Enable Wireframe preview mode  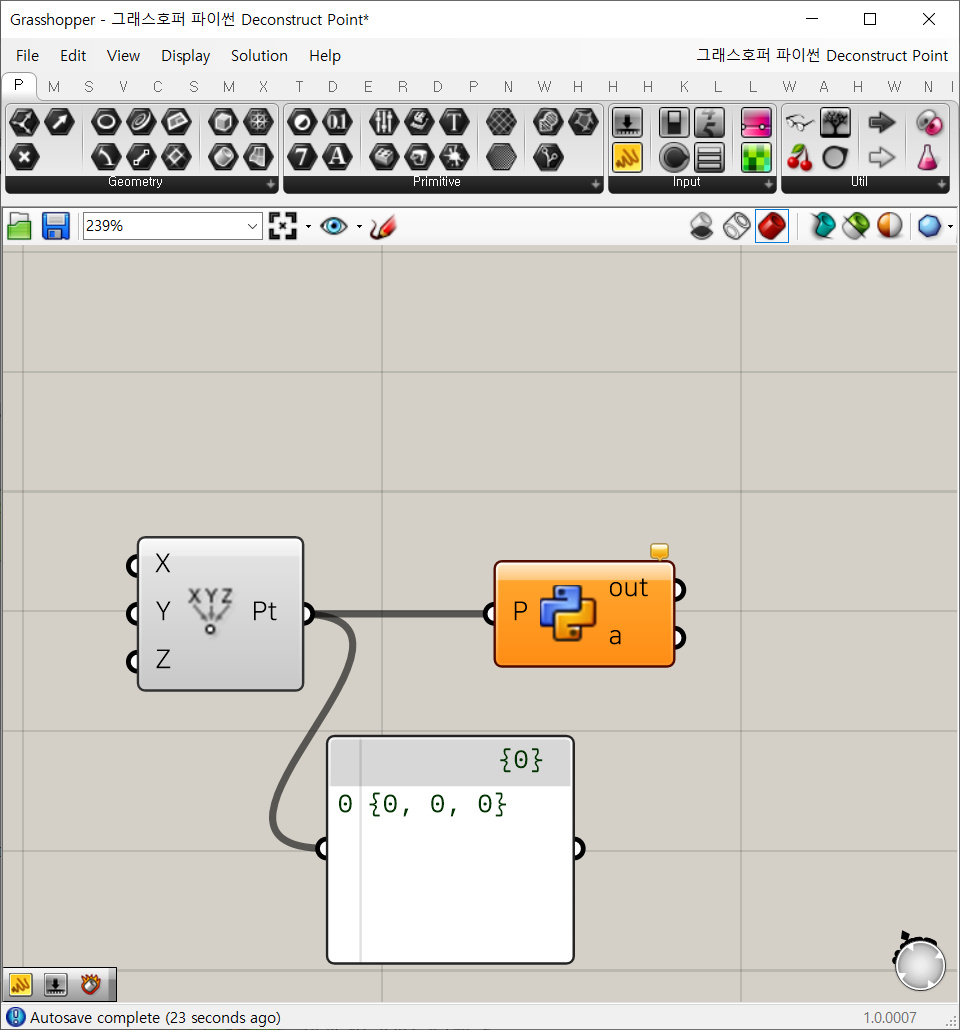click(737, 227)
